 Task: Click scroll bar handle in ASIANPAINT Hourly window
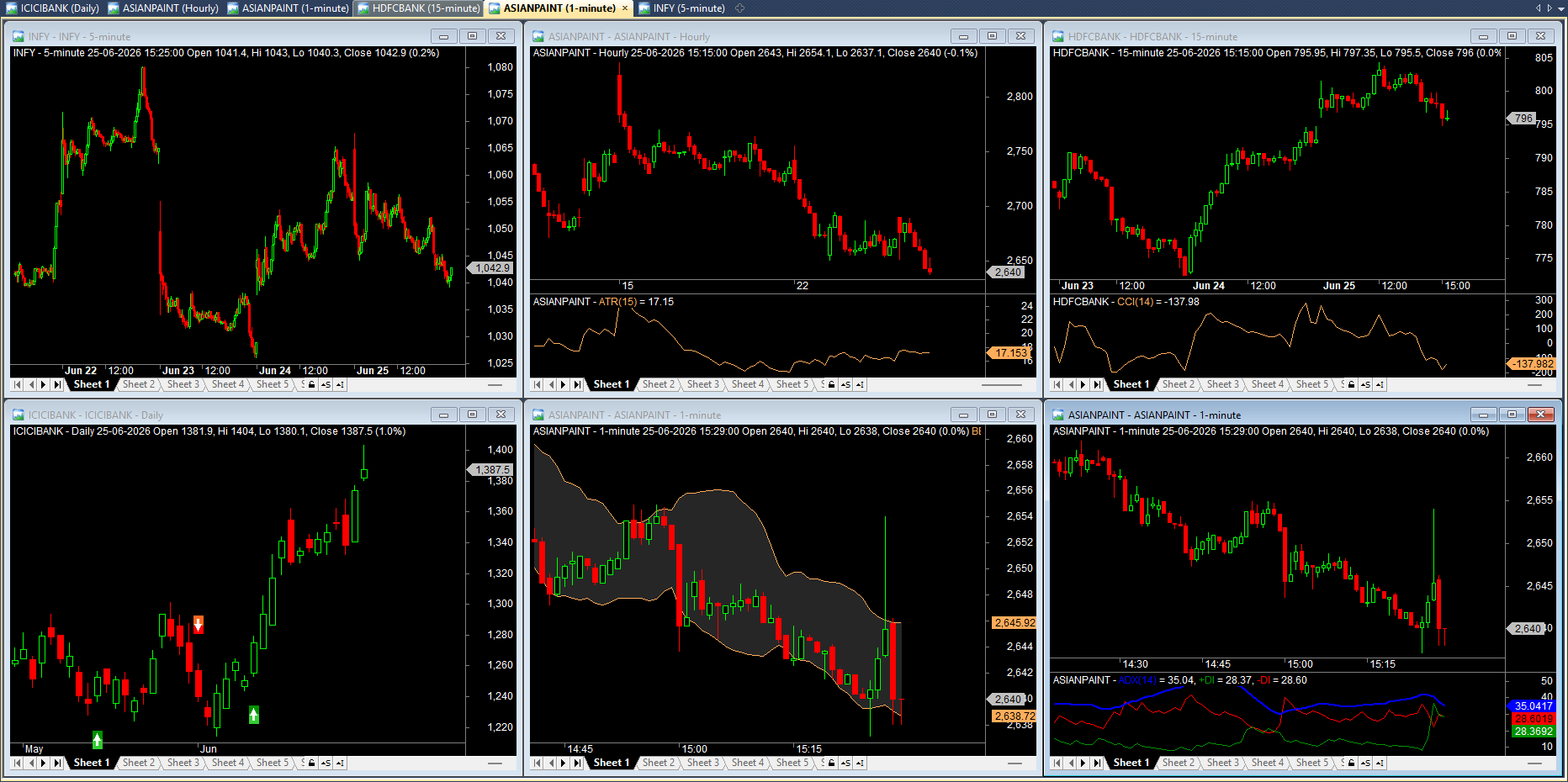pyautogui.click(x=1002, y=384)
